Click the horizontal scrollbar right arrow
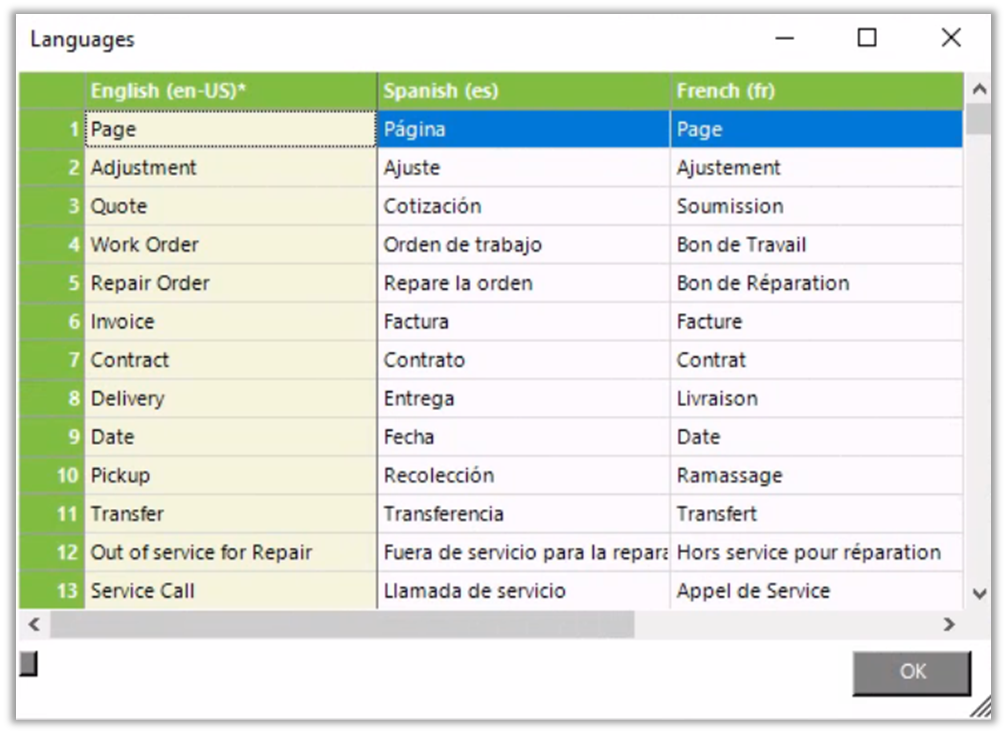Image resolution: width=1007 pixels, height=734 pixels. (x=949, y=624)
